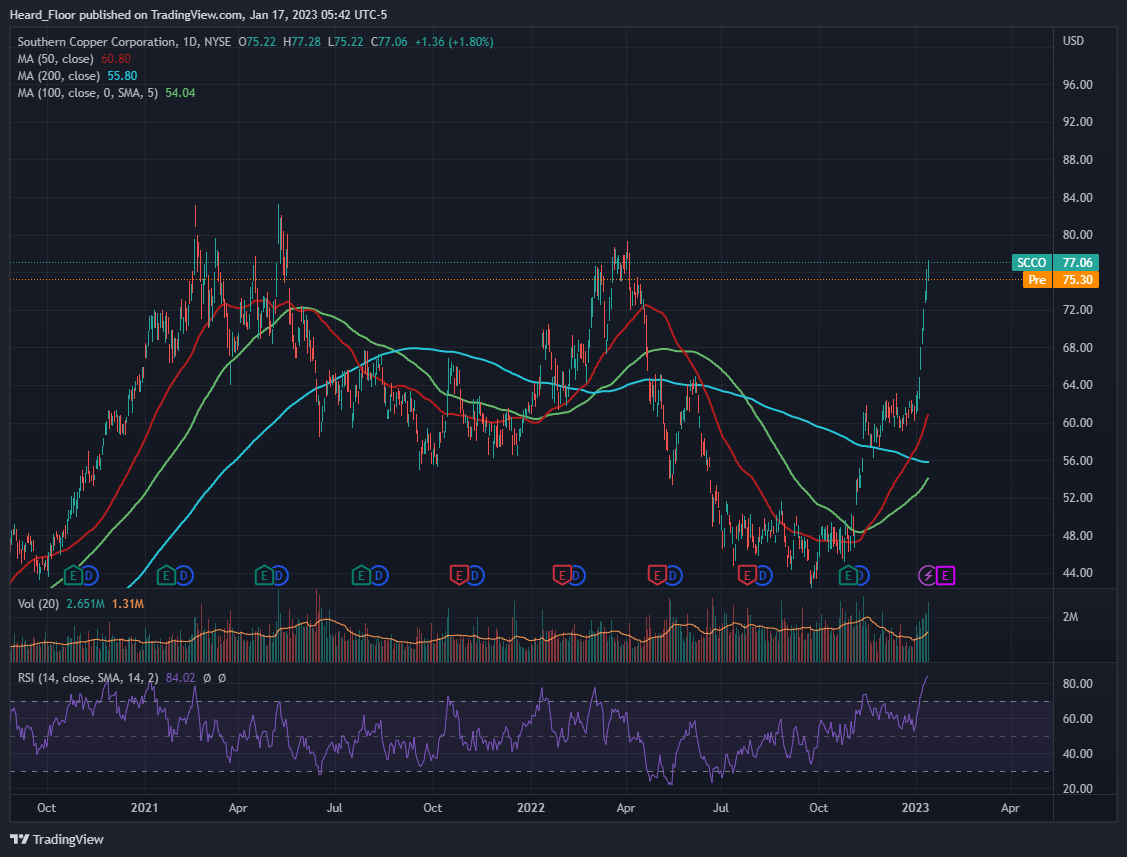
Task: Open red earnings E marker for late April 2022
Action: coord(656,575)
